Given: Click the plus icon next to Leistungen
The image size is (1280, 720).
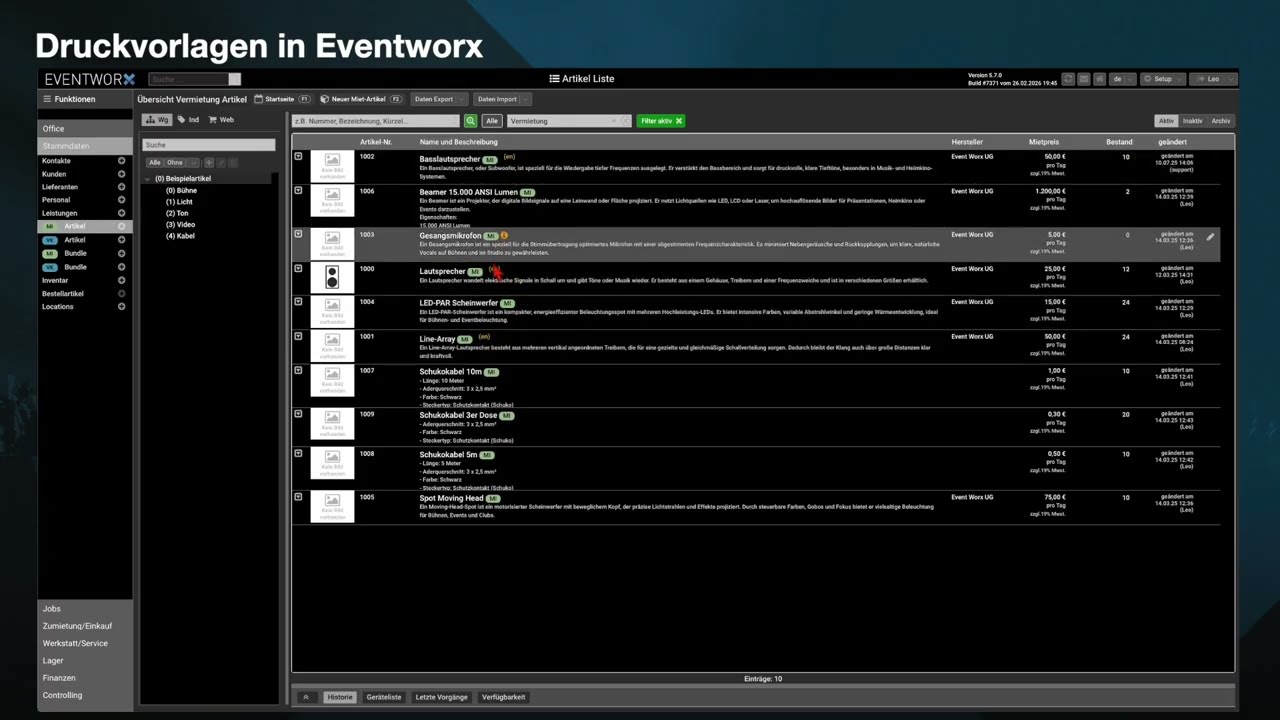Looking at the screenshot, I should coord(122,213).
